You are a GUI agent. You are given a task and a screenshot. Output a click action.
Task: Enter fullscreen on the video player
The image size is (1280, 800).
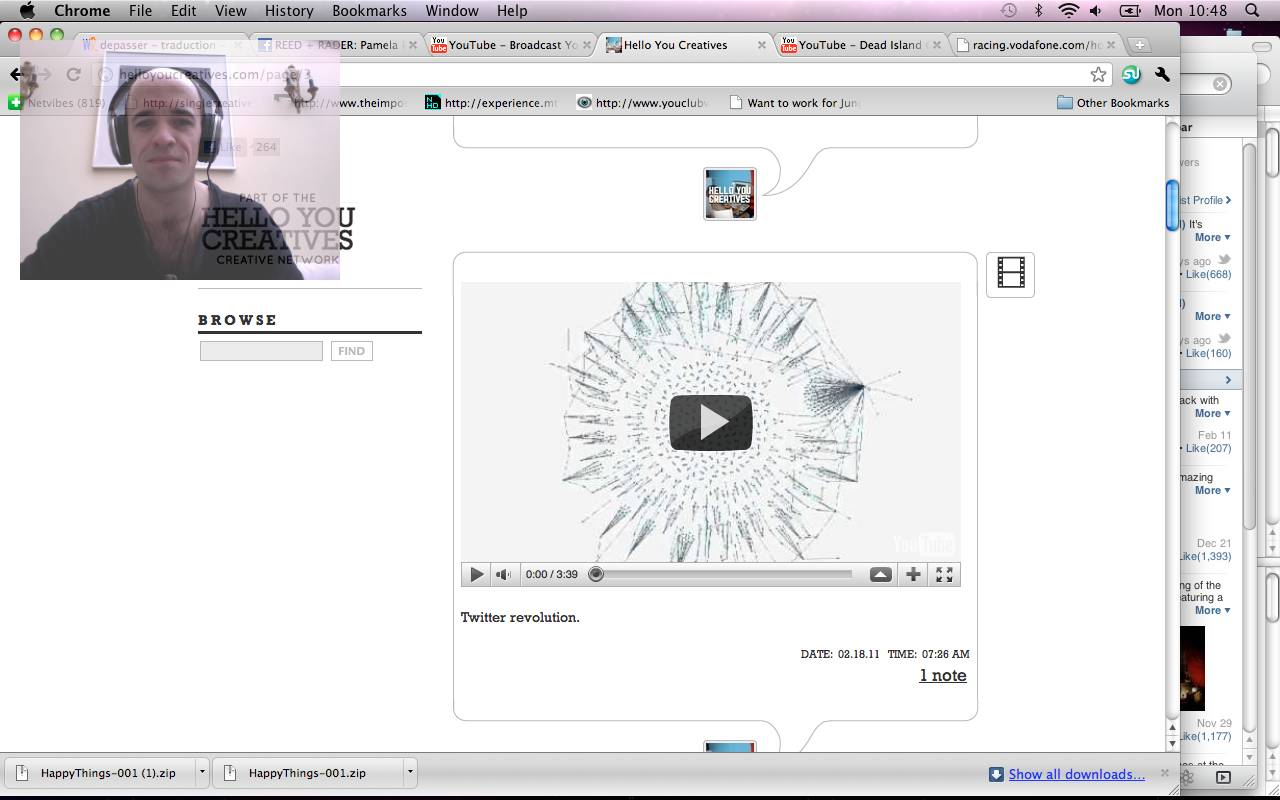(944, 574)
